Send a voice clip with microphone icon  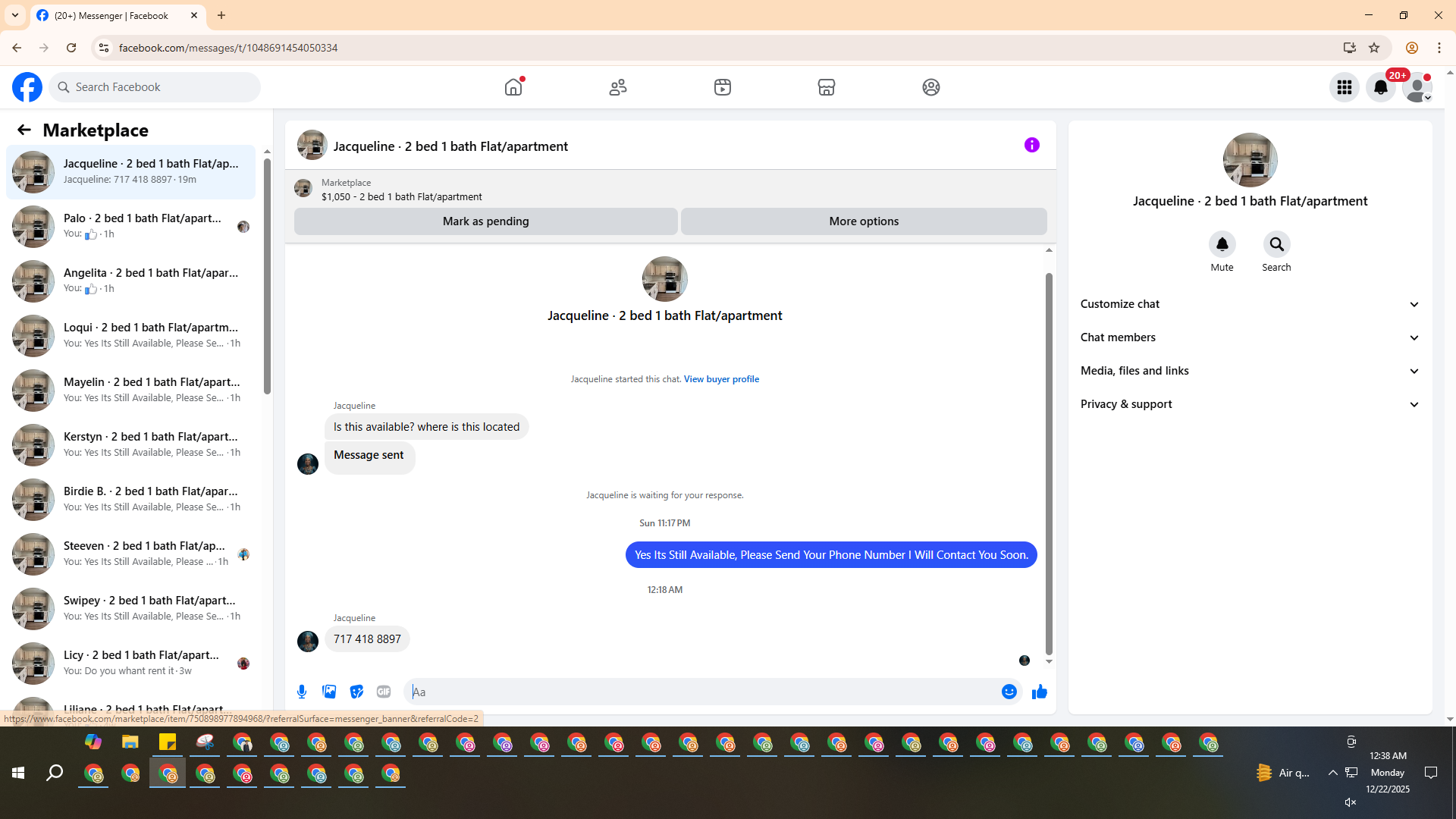point(302,692)
